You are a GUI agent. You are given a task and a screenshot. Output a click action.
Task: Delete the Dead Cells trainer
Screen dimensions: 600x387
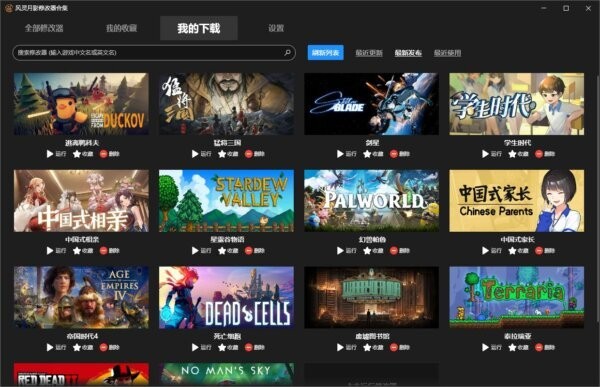[x=255, y=348]
